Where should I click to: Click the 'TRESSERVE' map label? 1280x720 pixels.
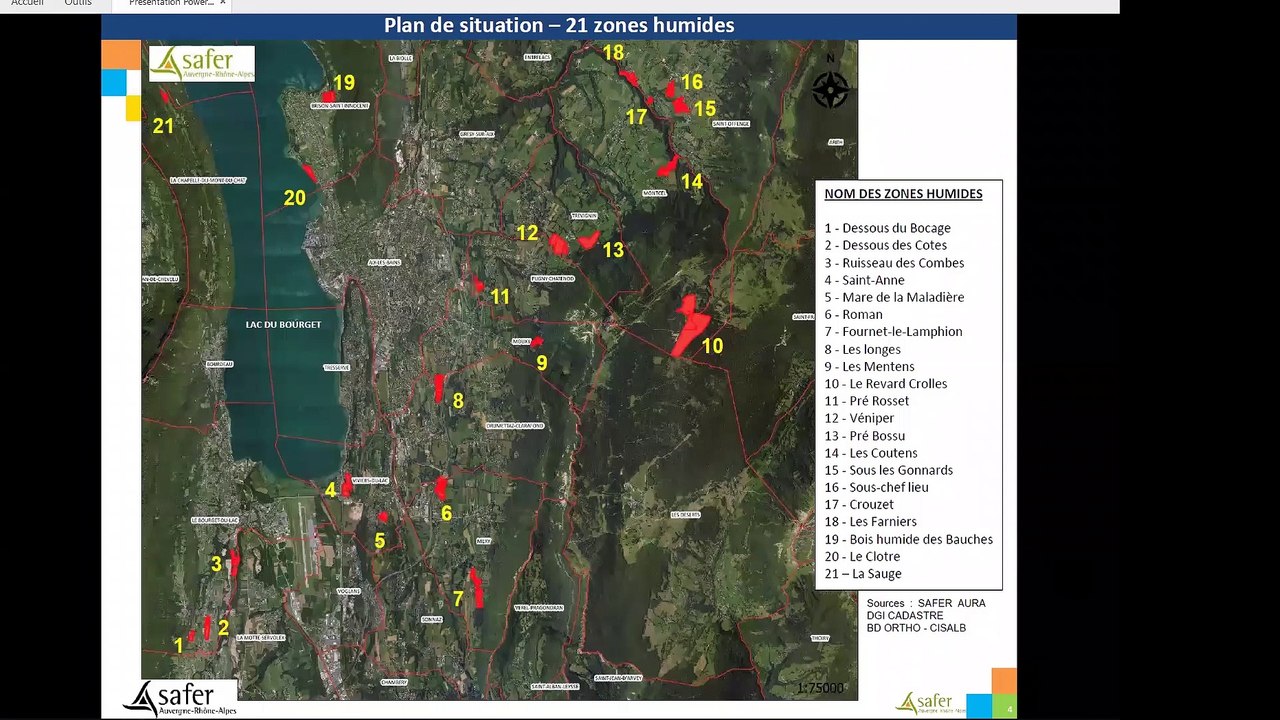pyautogui.click(x=336, y=367)
